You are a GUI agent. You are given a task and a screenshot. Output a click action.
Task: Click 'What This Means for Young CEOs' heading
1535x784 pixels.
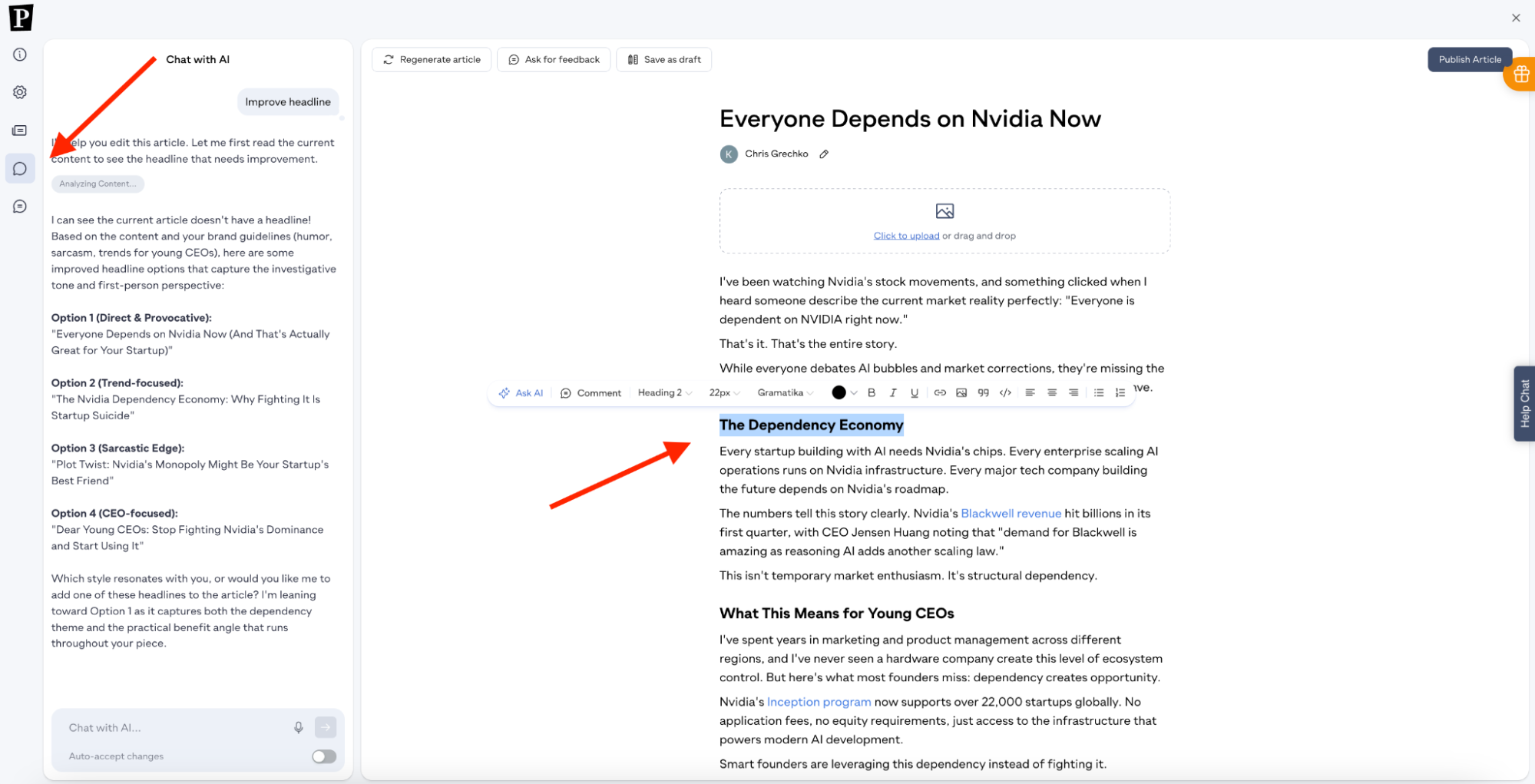836,613
